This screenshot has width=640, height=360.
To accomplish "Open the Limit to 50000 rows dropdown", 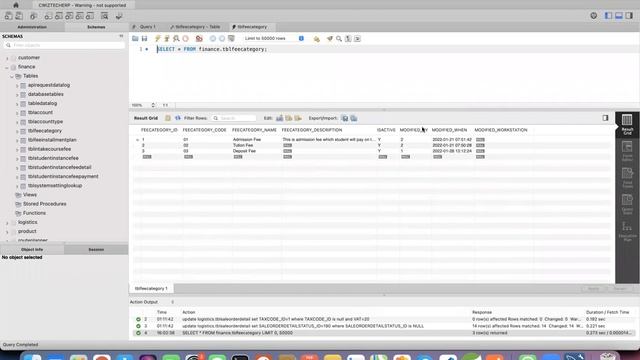I will [x=274, y=38].
